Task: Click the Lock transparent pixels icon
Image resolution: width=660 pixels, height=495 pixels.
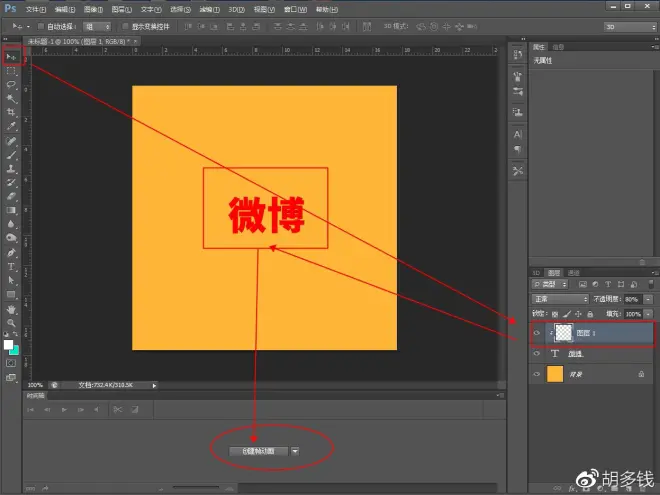Action: pos(555,314)
